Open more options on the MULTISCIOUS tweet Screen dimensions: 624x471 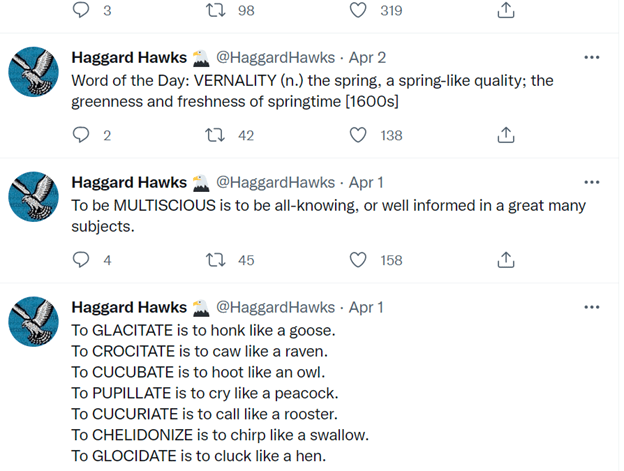[592, 182]
